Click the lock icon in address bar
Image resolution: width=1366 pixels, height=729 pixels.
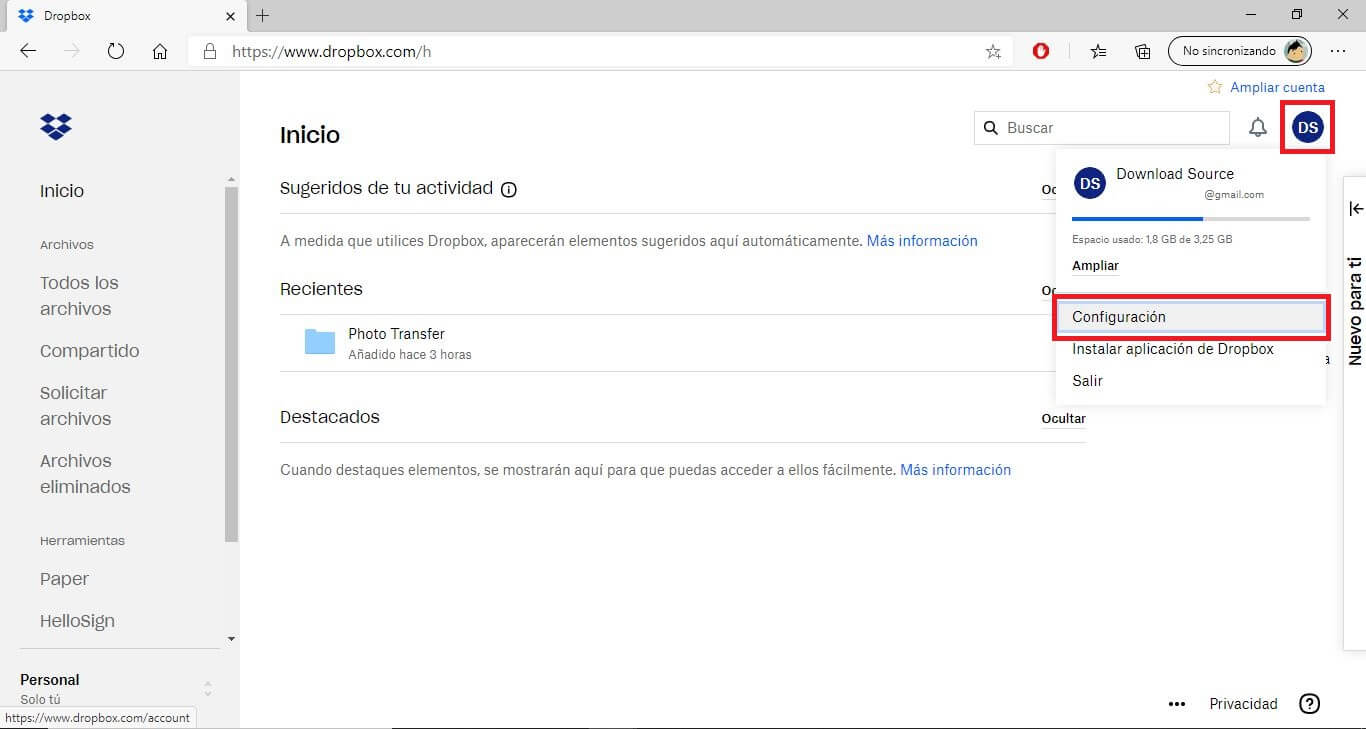[209, 51]
